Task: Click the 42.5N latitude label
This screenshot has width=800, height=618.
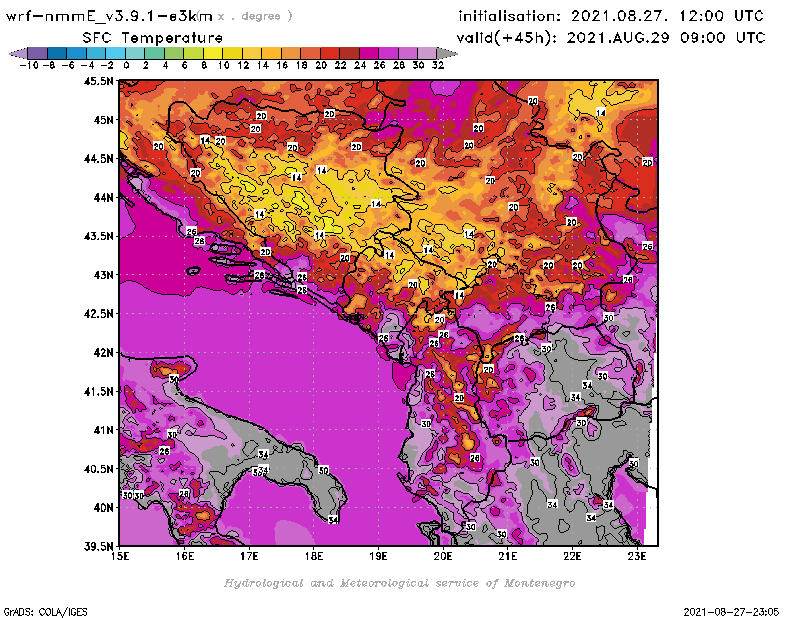Action: pyautogui.click(x=98, y=314)
